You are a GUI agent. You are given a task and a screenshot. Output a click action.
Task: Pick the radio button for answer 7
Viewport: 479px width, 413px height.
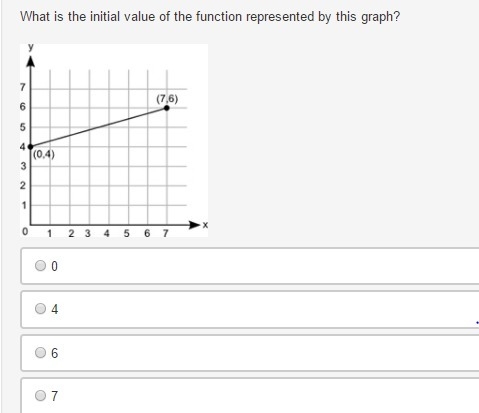(x=40, y=396)
